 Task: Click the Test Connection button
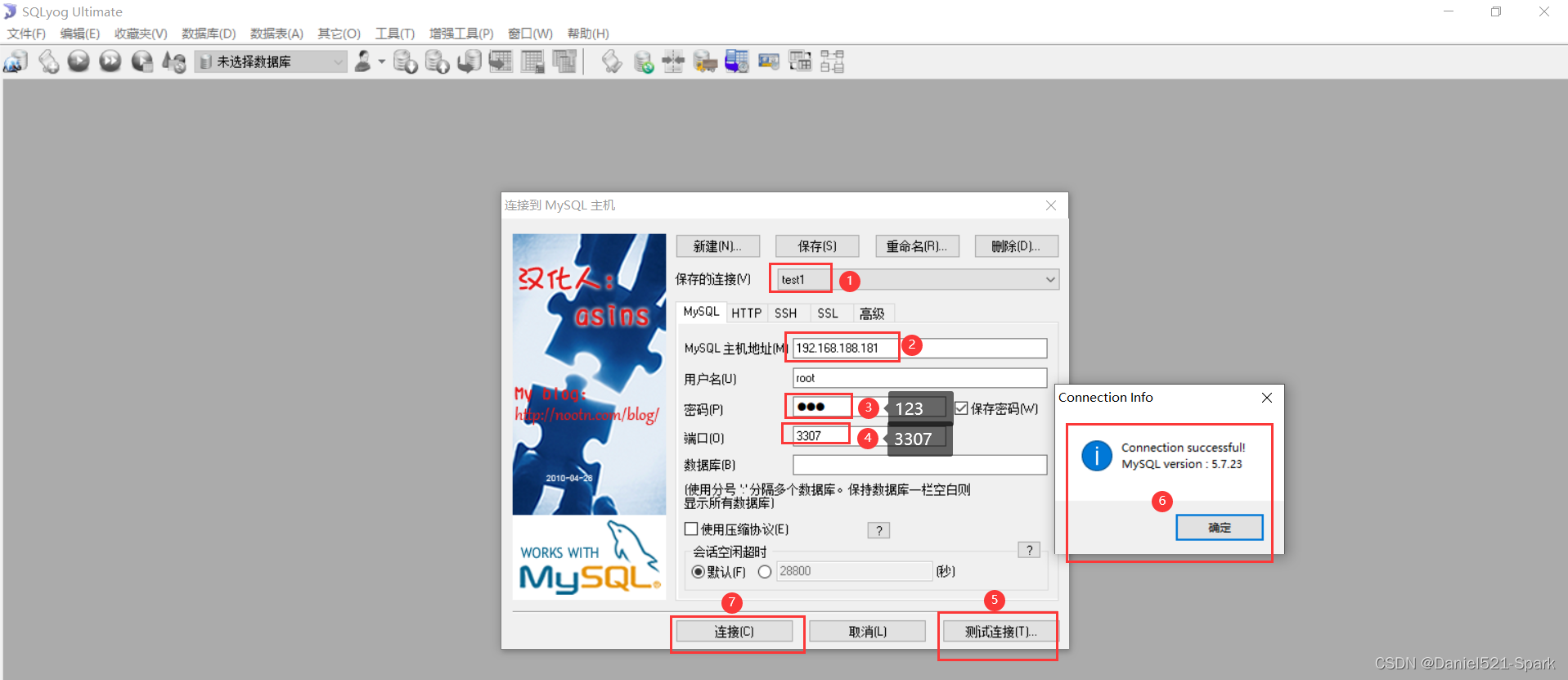point(1000,632)
